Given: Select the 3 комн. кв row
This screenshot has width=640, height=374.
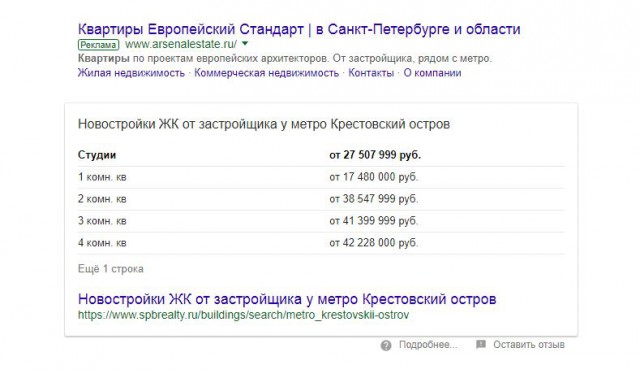Looking at the screenshot, I should click(321, 221).
